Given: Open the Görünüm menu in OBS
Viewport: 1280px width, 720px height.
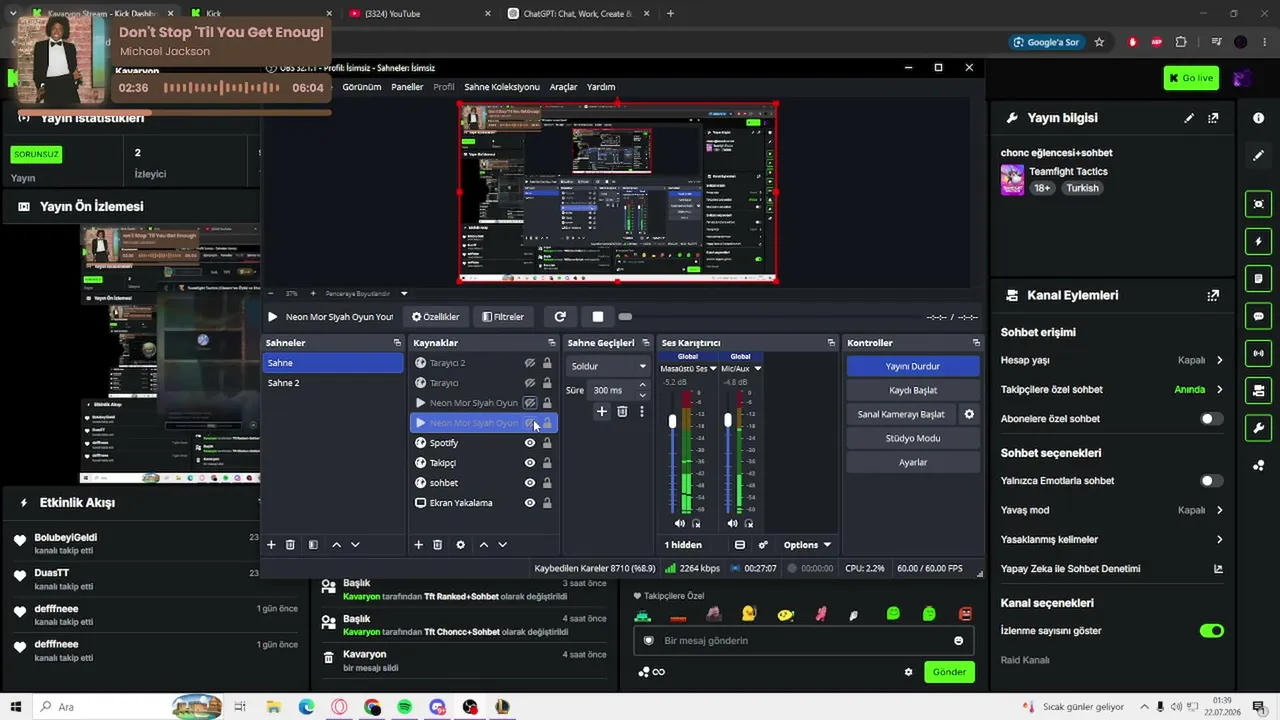Looking at the screenshot, I should point(362,87).
